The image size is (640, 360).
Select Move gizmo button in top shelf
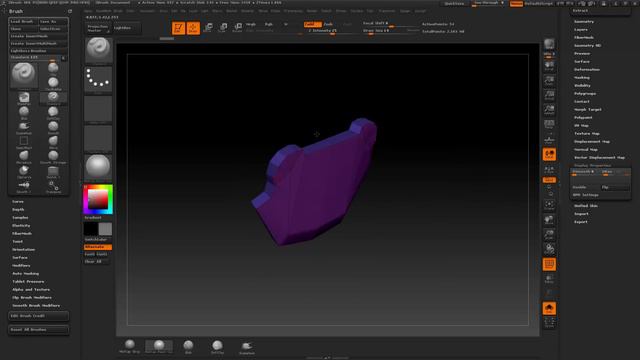208,28
